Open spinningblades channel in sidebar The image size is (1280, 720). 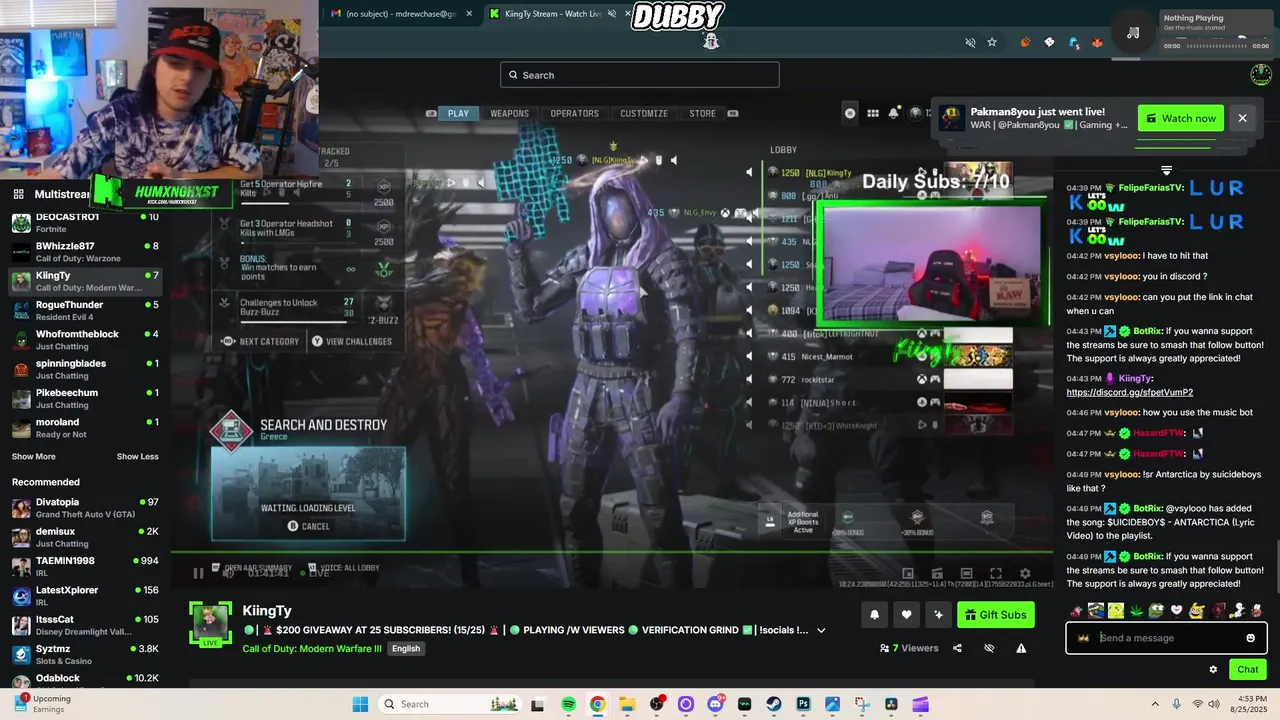pyautogui.click(x=84, y=369)
